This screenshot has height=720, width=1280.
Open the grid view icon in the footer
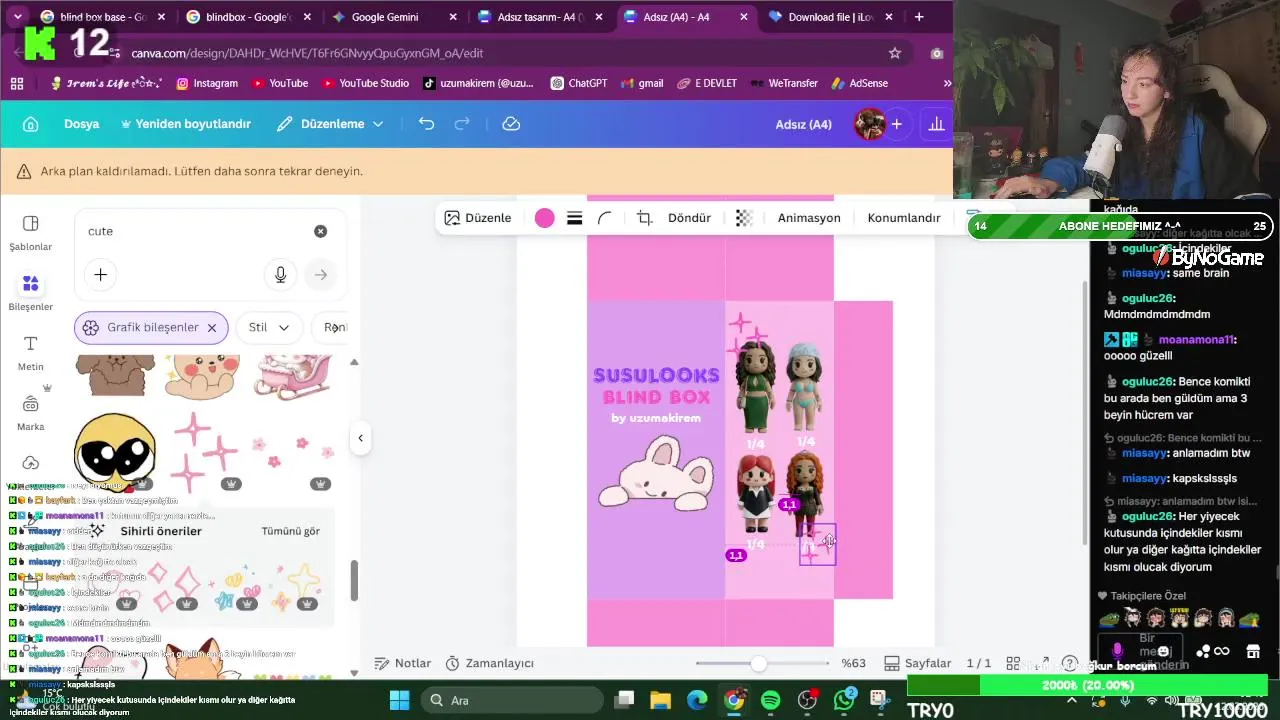[1013, 663]
